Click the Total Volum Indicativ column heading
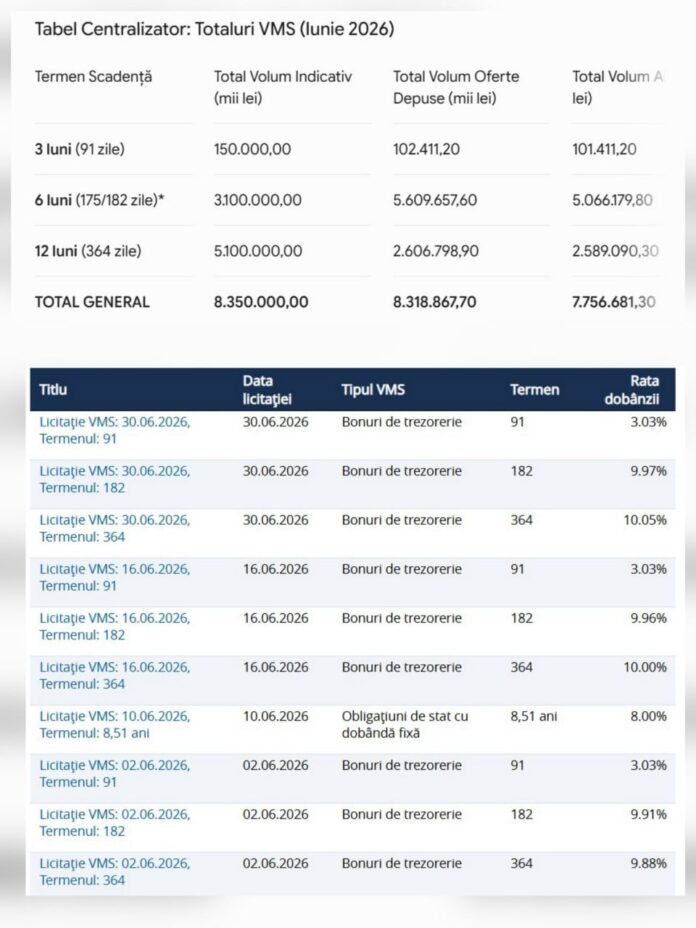This screenshot has height=928, width=696. [x=283, y=88]
